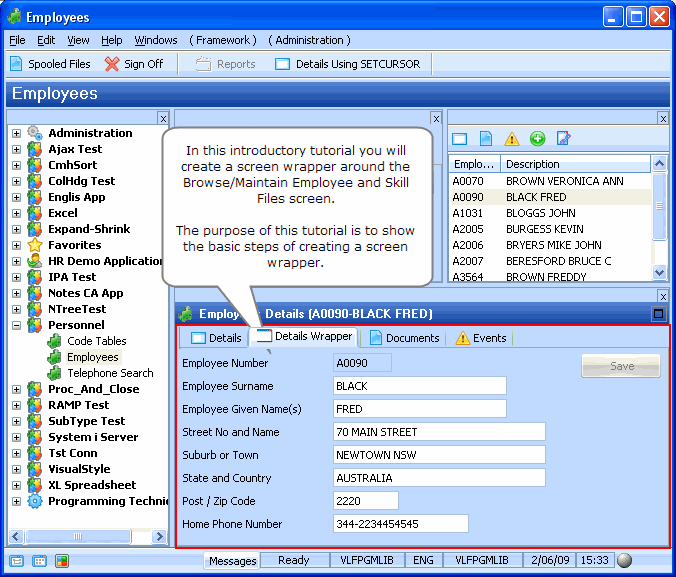
Task: Close the Employee Details pane
Action: (663, 296)
